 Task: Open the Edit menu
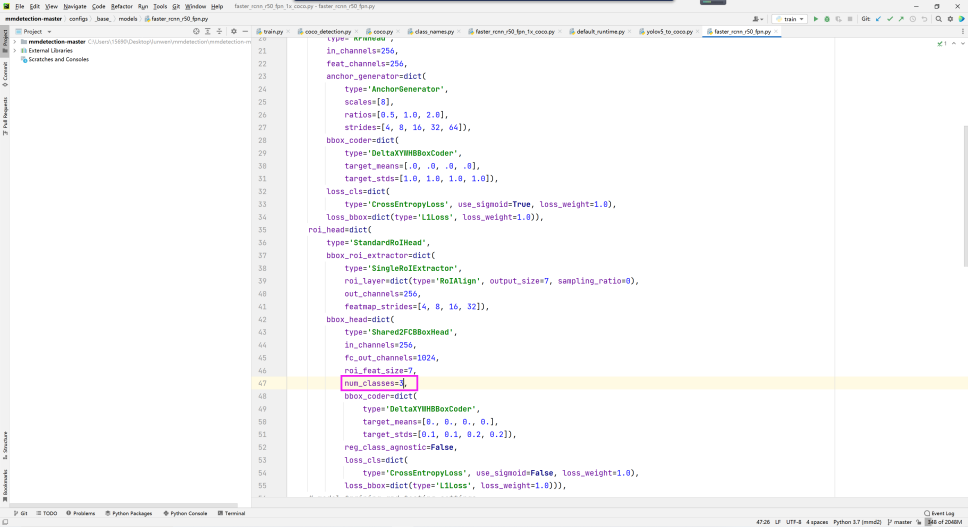[35, 6]
